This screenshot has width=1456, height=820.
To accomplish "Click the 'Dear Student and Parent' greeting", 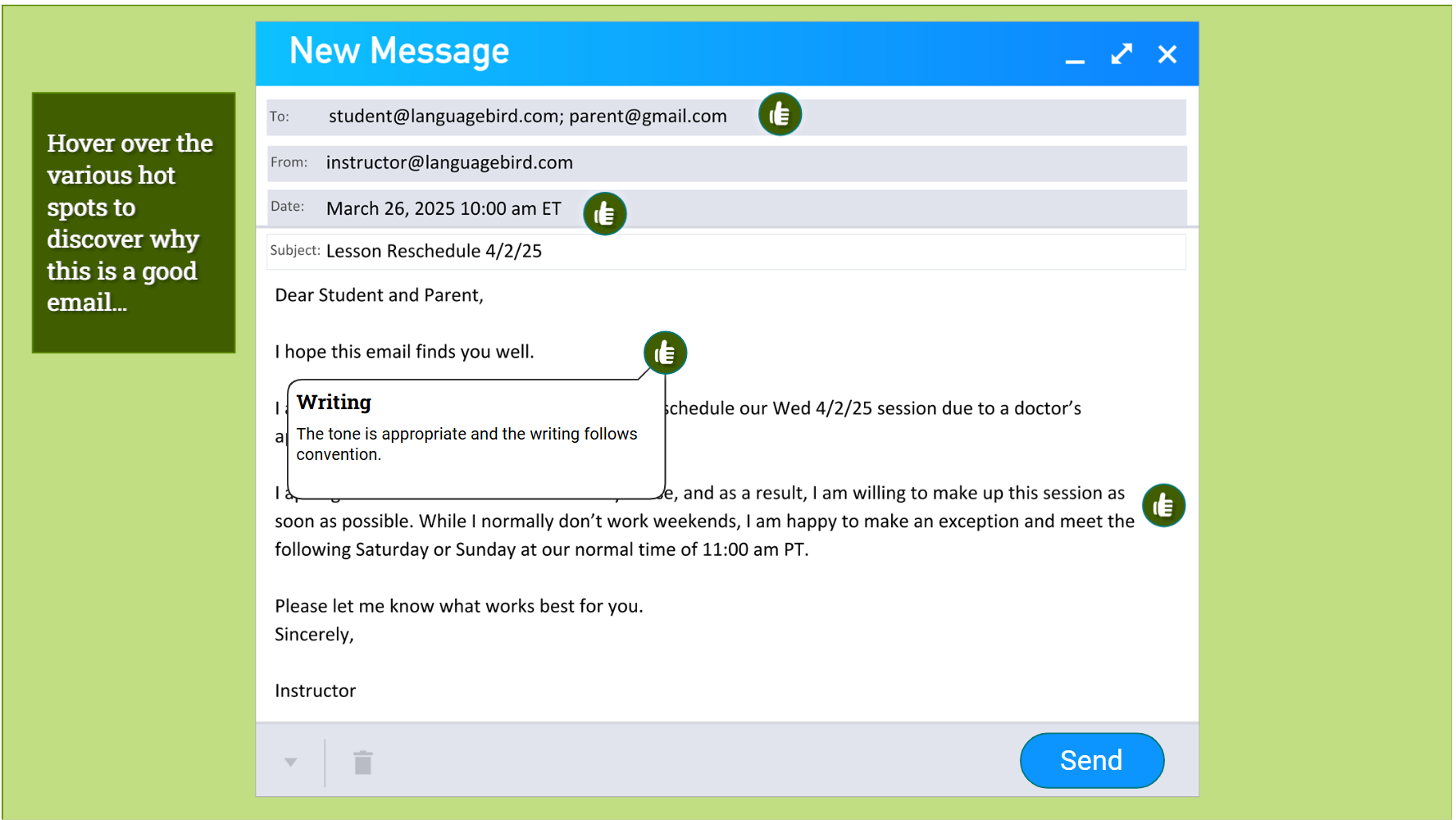I will click(379, 295).
